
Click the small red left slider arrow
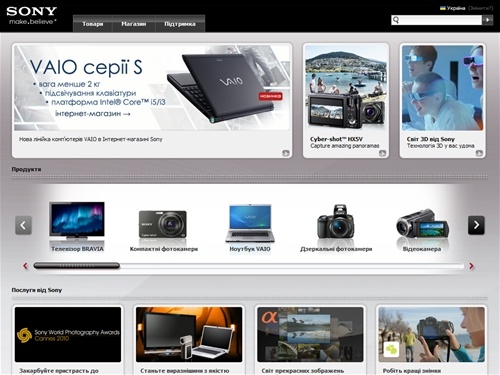click(x=25, y=266)
